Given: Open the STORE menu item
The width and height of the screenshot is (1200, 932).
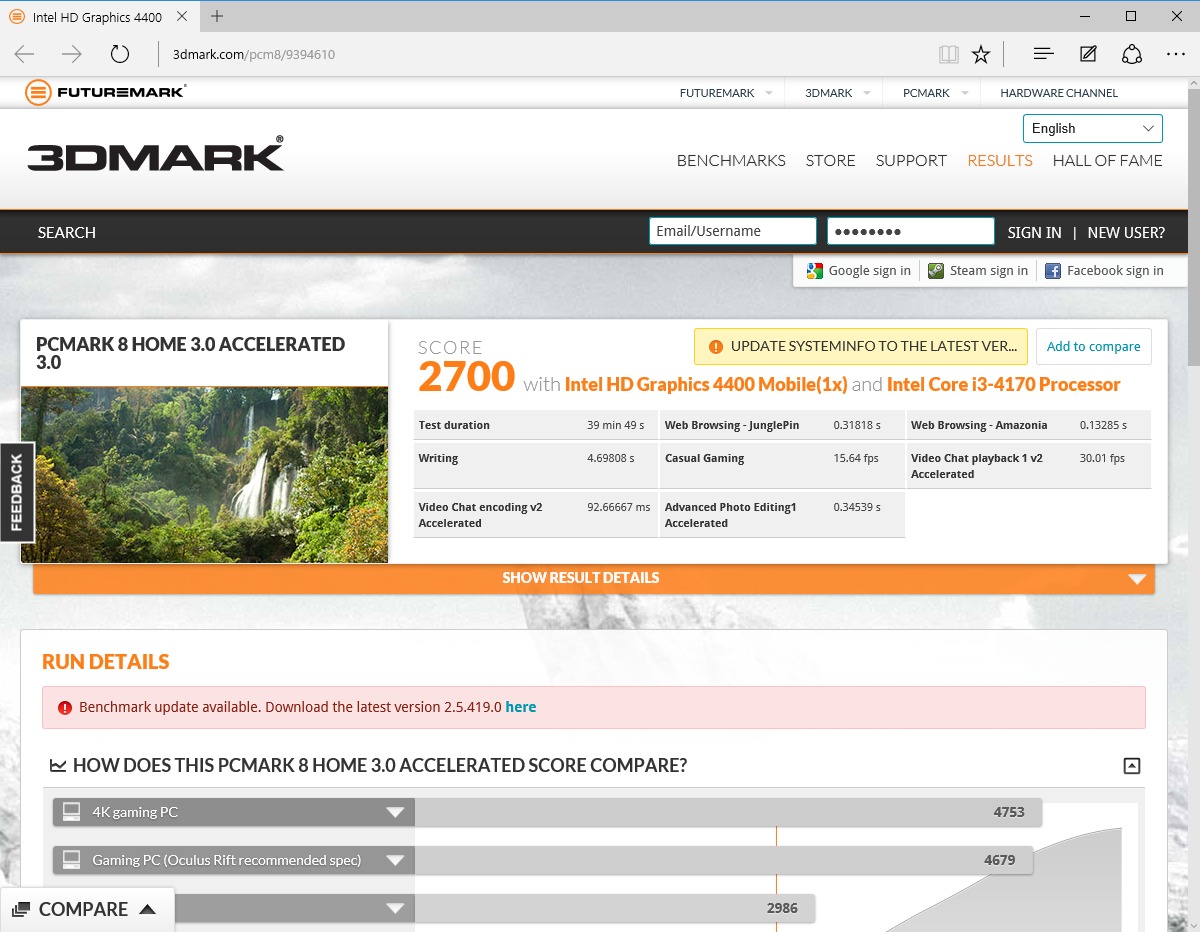Looking at the screenshot, I should [x=831, y=161].
